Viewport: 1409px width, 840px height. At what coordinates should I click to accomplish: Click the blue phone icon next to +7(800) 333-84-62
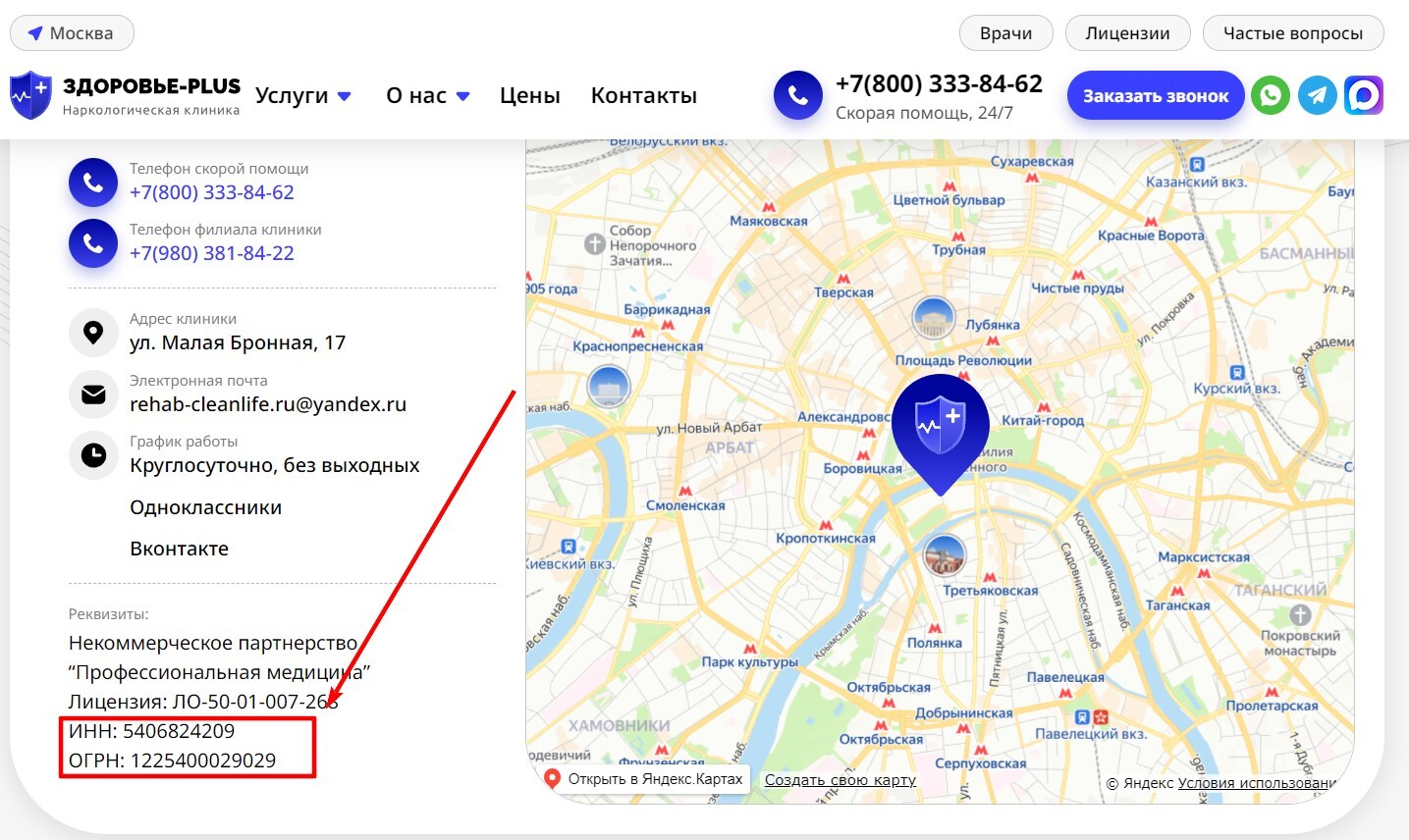(x=797, y=95)
